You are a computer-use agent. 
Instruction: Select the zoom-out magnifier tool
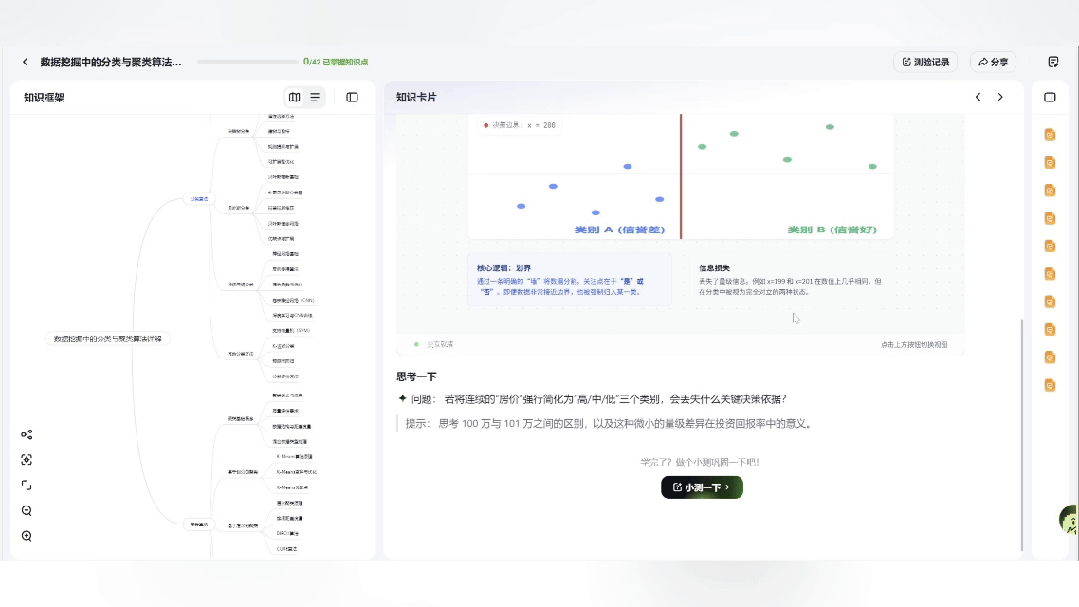click(25, 510)
